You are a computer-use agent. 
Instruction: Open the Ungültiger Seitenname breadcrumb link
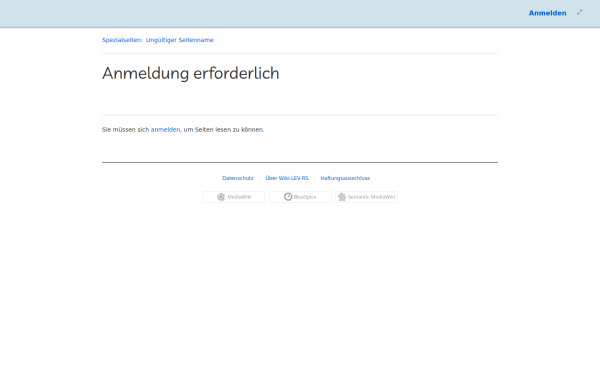pyautogui.click(x=179, y=40)
